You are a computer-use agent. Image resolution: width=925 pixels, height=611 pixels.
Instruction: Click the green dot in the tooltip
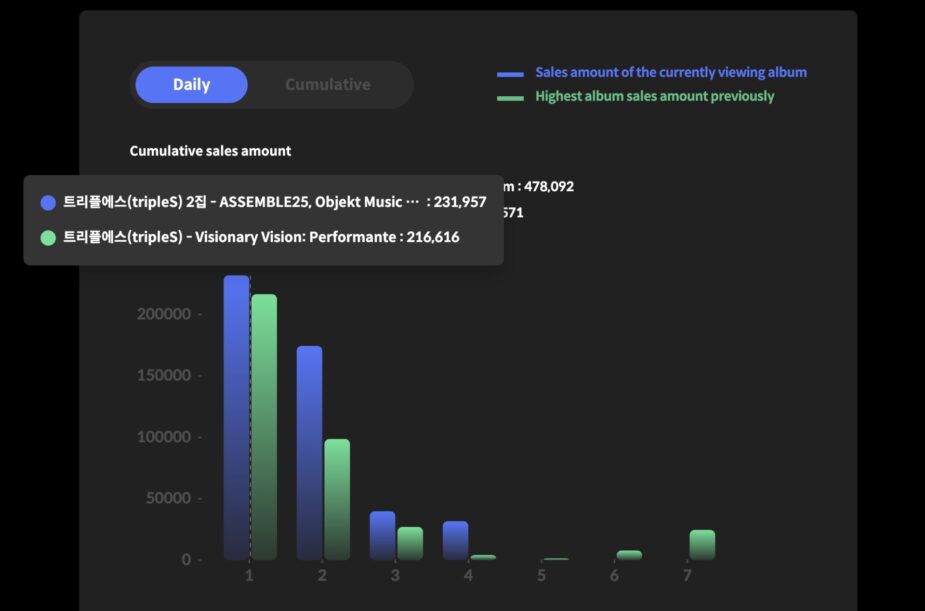coord(48,238)
